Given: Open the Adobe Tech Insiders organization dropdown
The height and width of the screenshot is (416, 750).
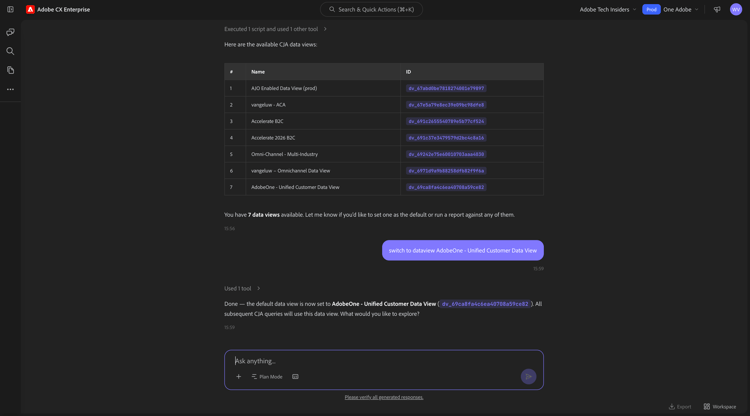Looking at the screenshot, I should 608,9.
